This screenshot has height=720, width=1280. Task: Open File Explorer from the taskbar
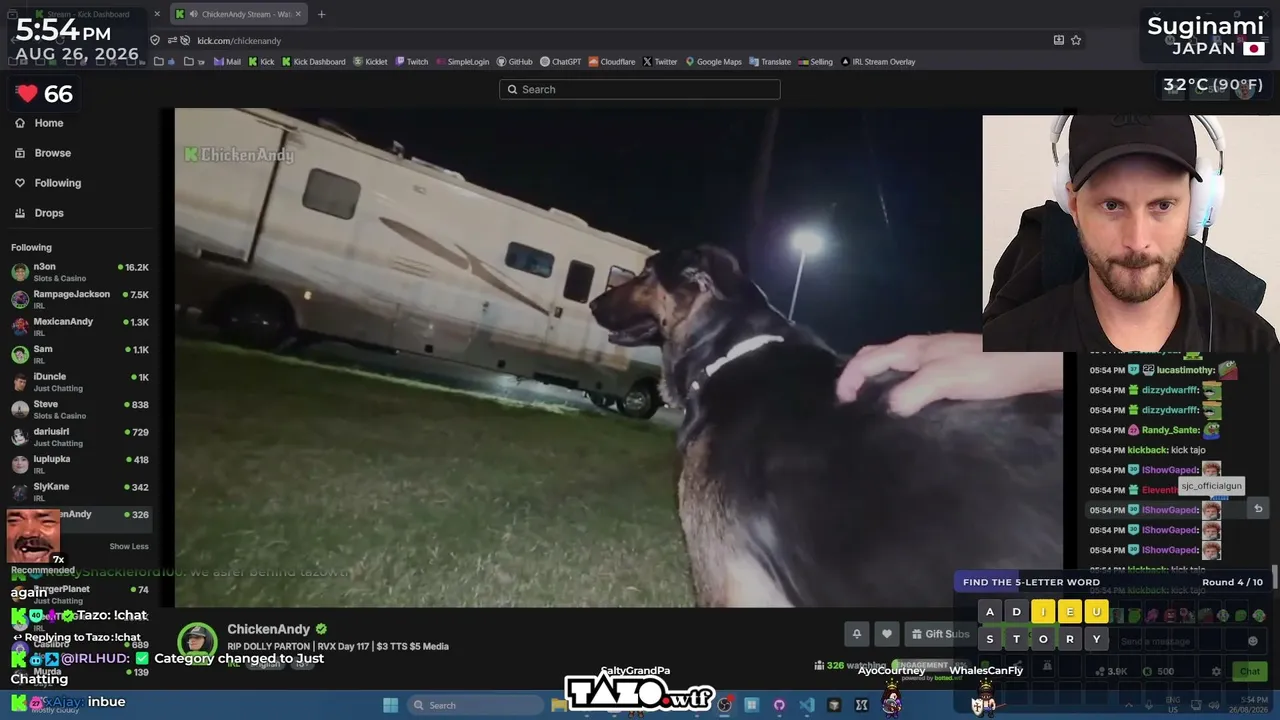pos(559,705)
